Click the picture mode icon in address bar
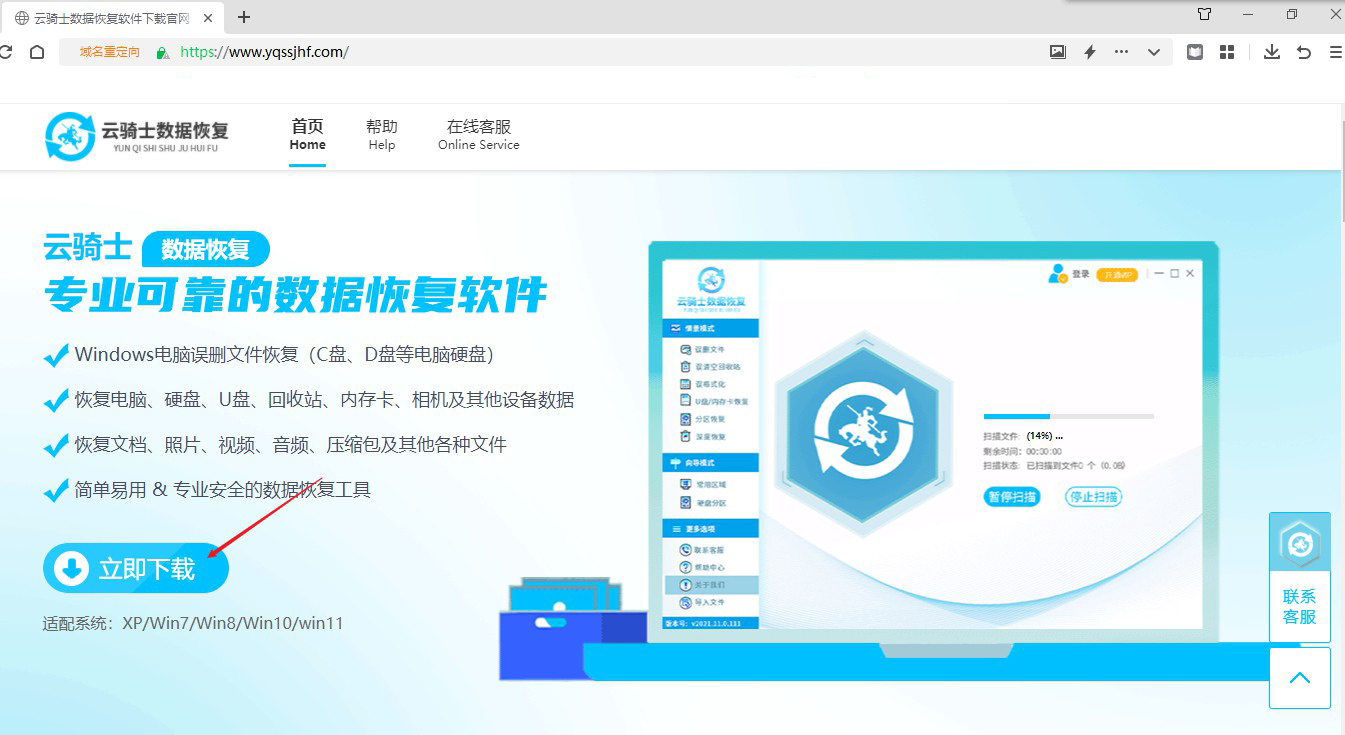The width and height of the screenshot is (1345, 735). tap(1058, 52)
